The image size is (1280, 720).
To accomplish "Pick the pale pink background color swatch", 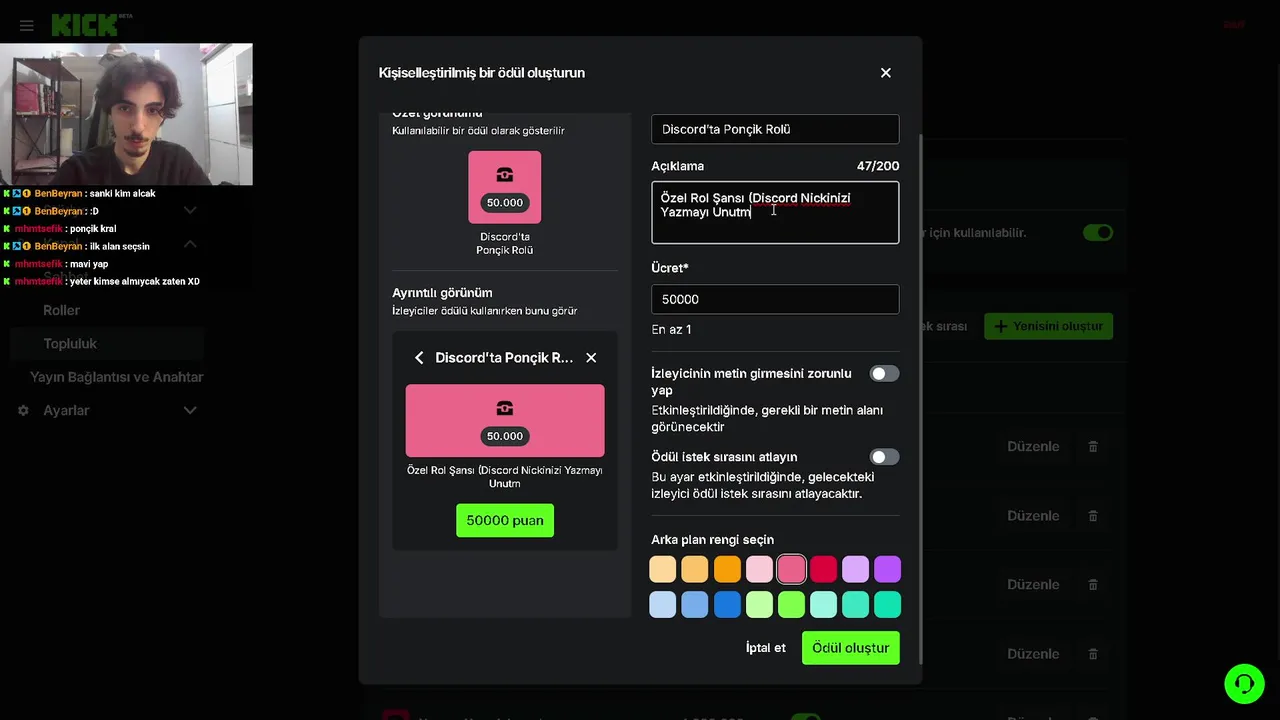I will tap(759, 569).
